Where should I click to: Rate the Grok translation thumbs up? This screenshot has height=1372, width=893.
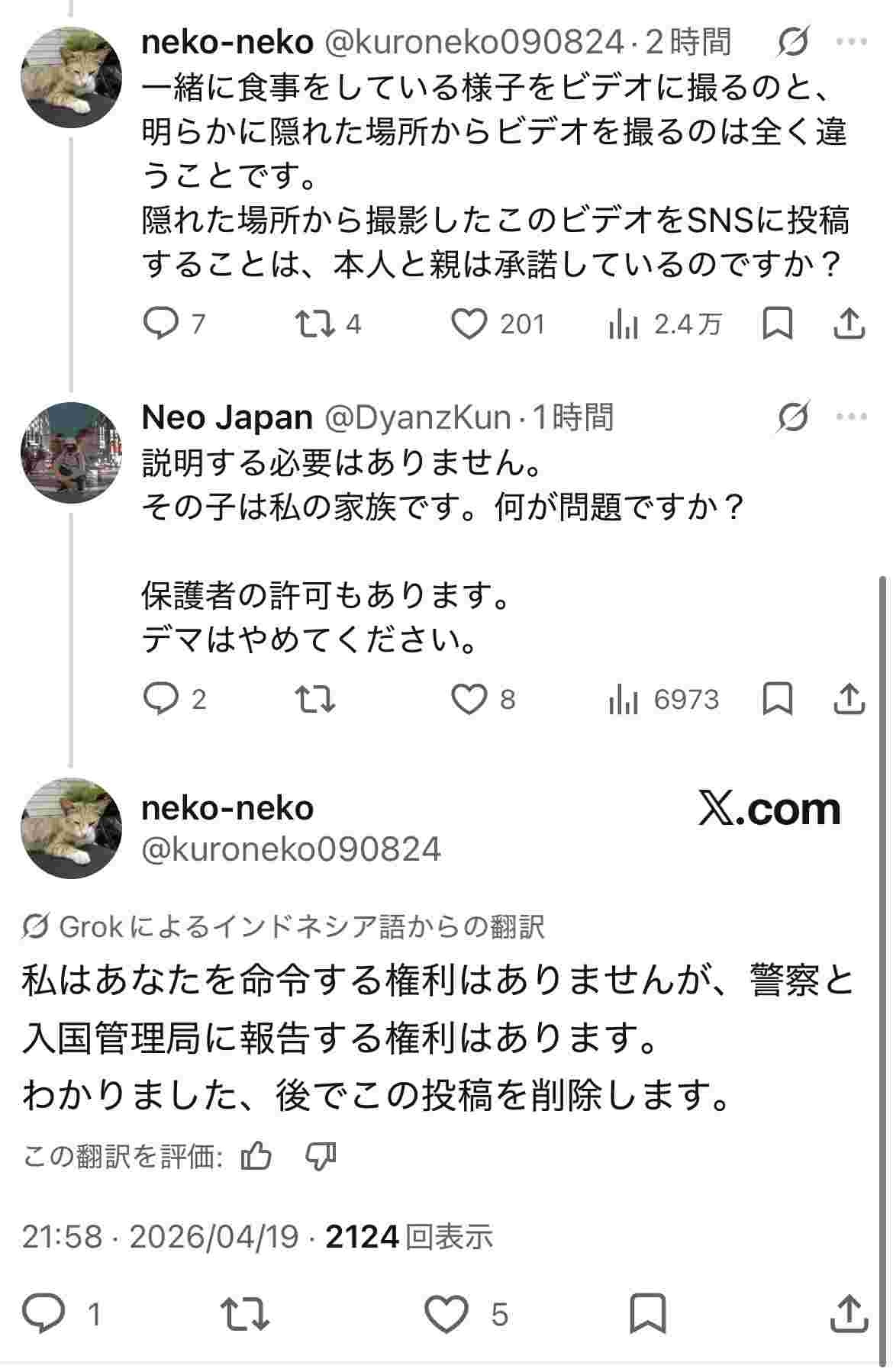(x=256, y=1158)
